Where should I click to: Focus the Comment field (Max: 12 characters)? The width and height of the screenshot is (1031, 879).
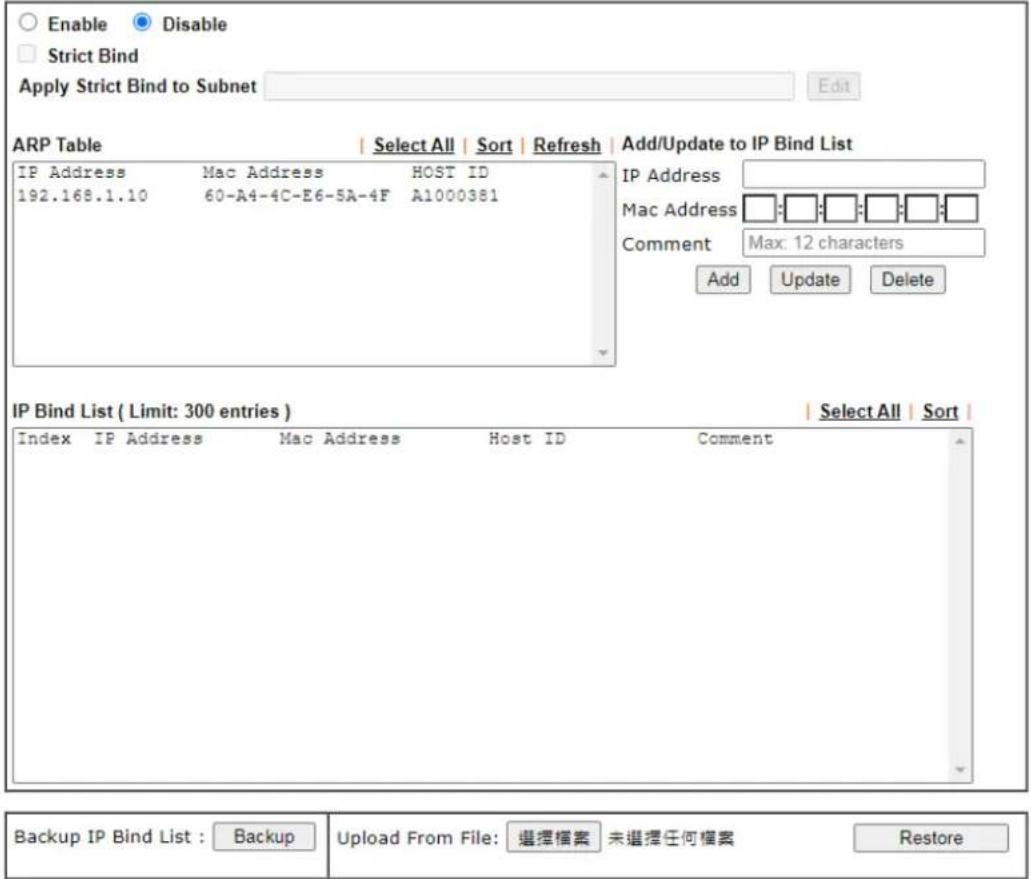click(863, 243)
